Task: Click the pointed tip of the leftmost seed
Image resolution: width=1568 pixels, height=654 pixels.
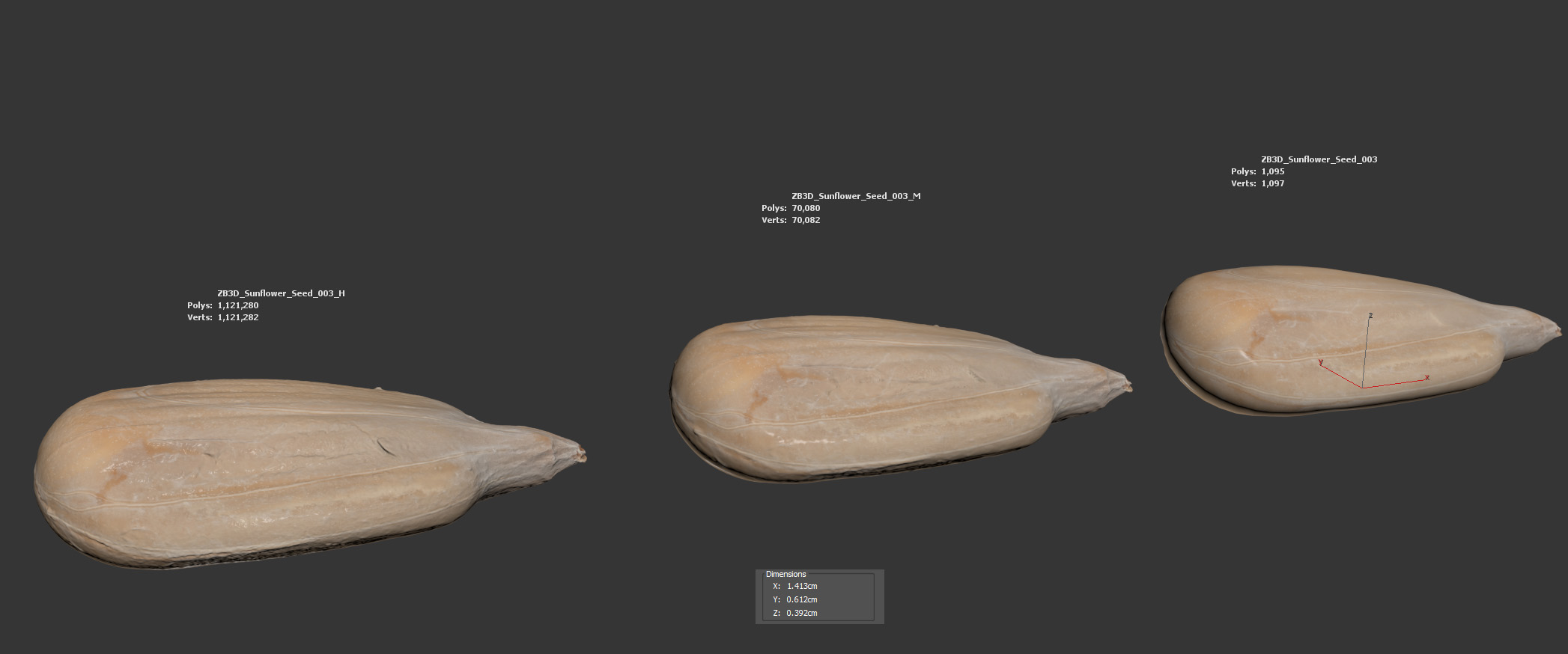Action: 580,453
